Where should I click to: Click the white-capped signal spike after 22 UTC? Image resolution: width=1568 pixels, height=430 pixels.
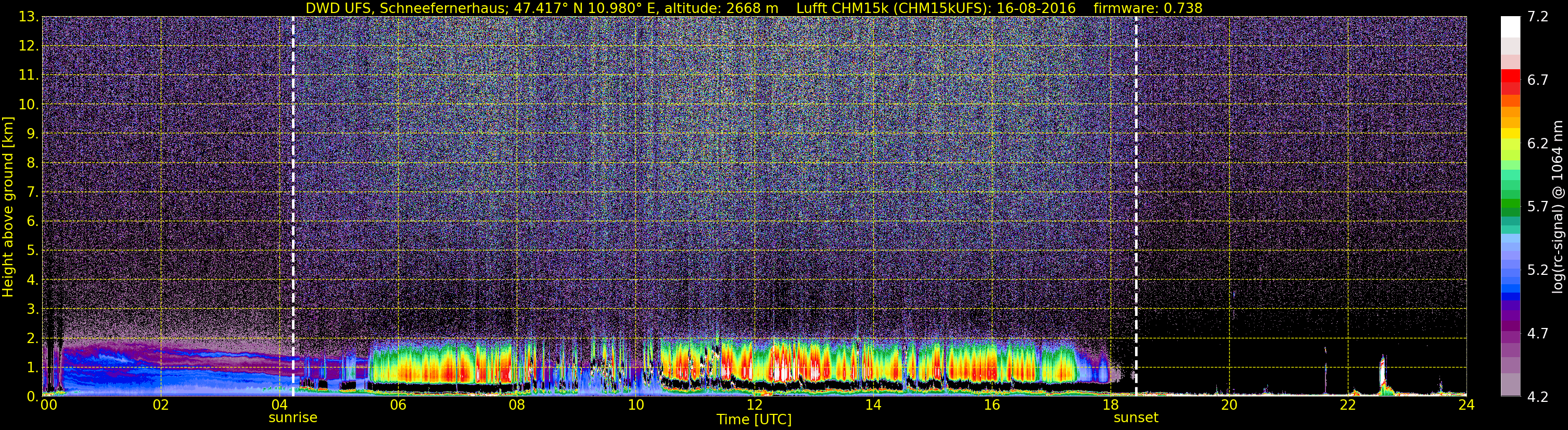click(1382, 375)
